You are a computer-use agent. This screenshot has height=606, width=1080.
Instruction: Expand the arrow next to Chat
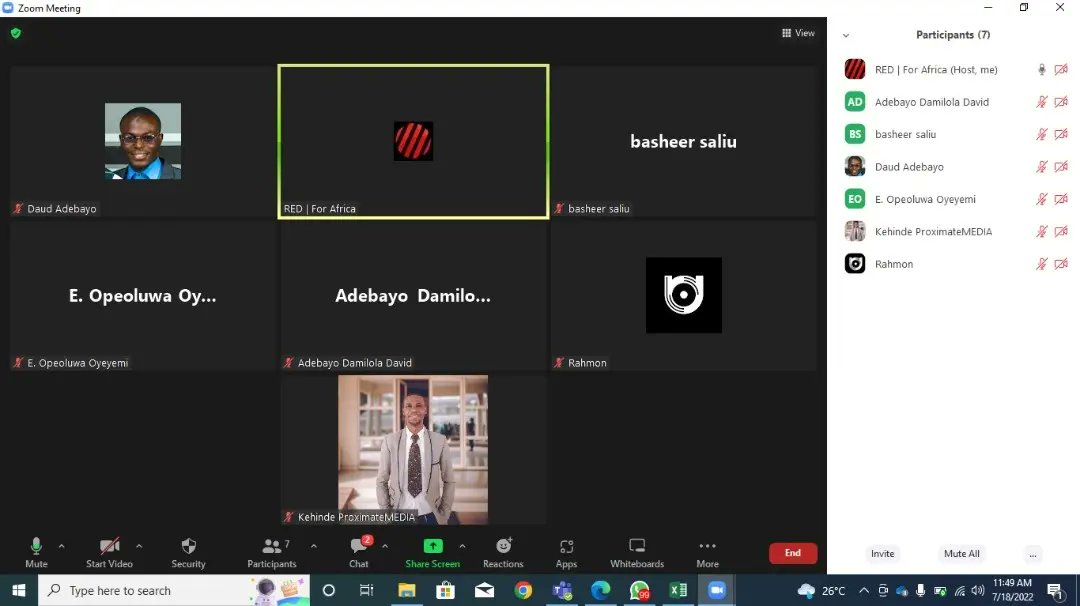point(385,546)
